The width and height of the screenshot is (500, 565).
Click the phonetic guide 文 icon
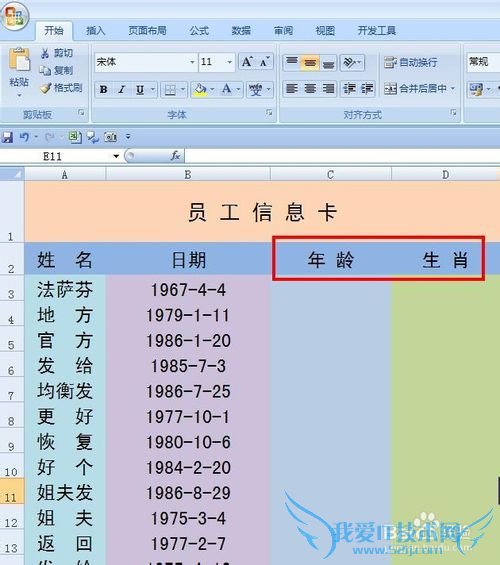256,89
